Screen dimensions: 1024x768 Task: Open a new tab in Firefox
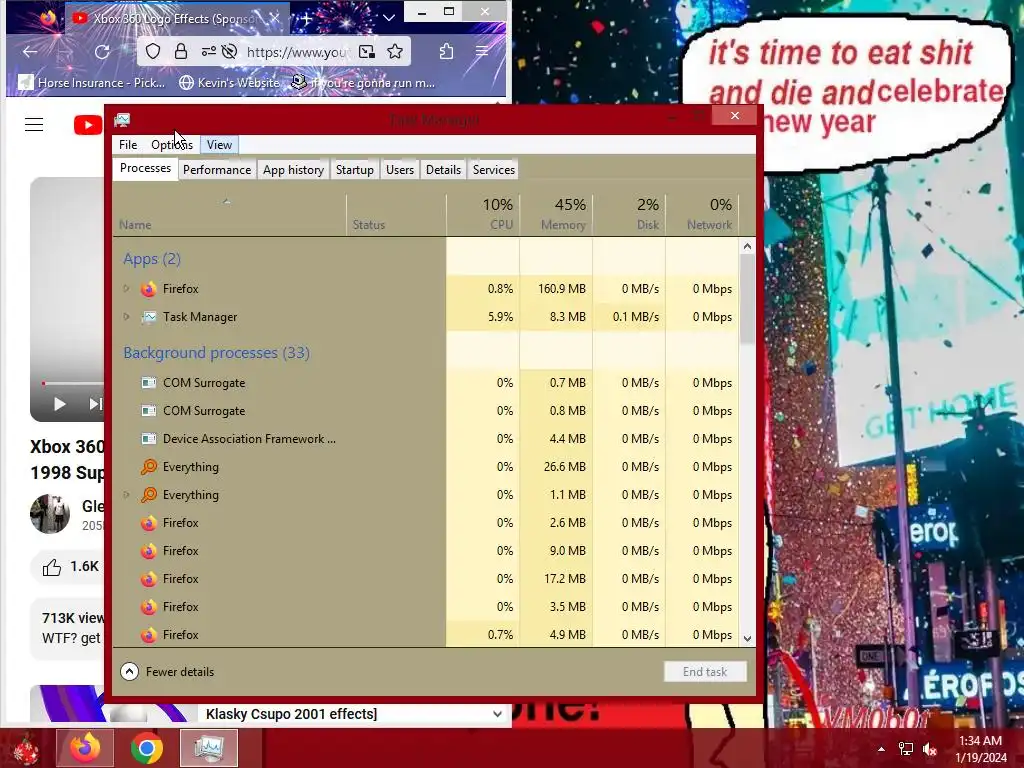306,18
